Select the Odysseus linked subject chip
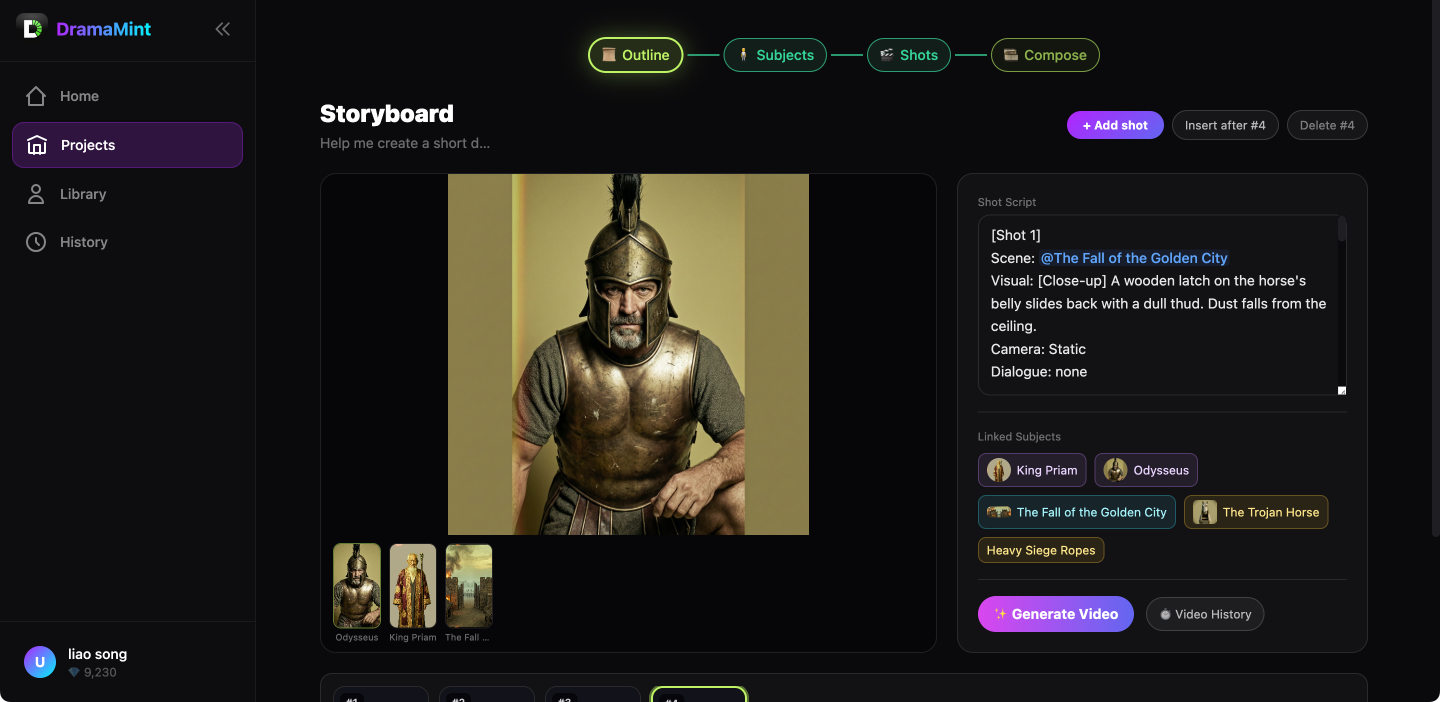The height and width of the screenshot is (702, 1440). 1146,470
